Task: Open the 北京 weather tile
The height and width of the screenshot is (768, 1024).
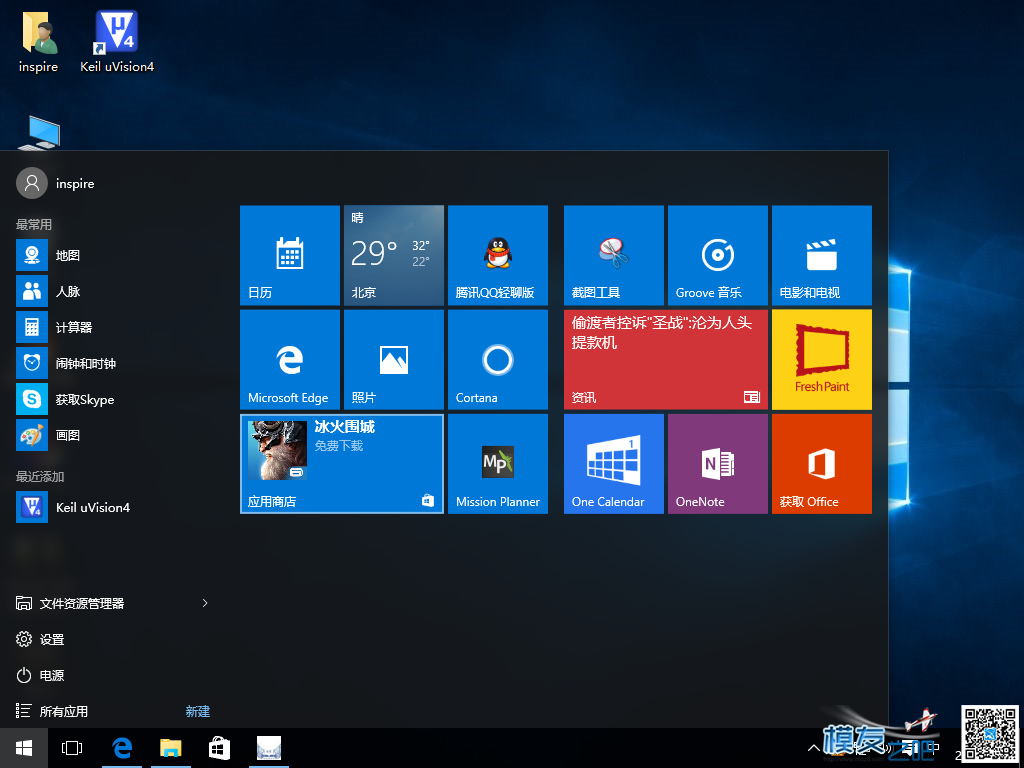Action: tap(394, 255)
